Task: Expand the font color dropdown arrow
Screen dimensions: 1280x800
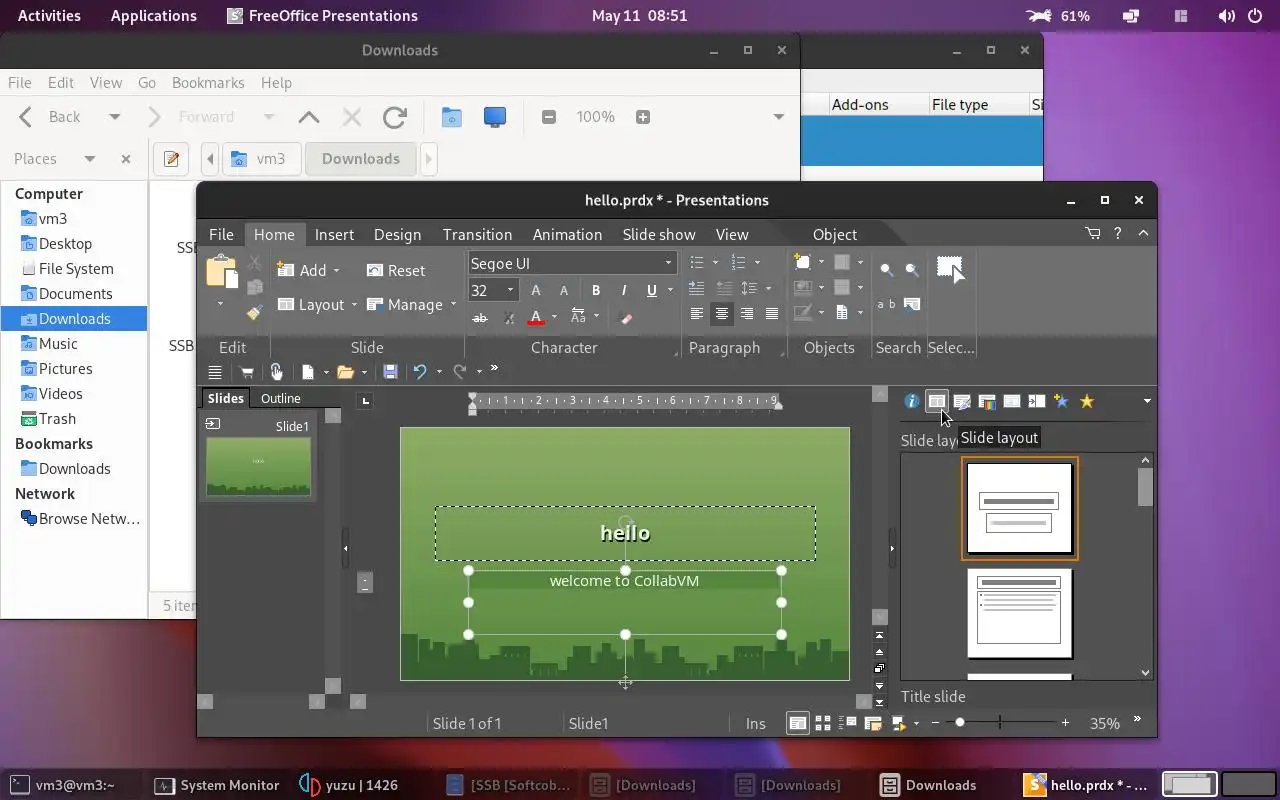Action: click(554, 317)
